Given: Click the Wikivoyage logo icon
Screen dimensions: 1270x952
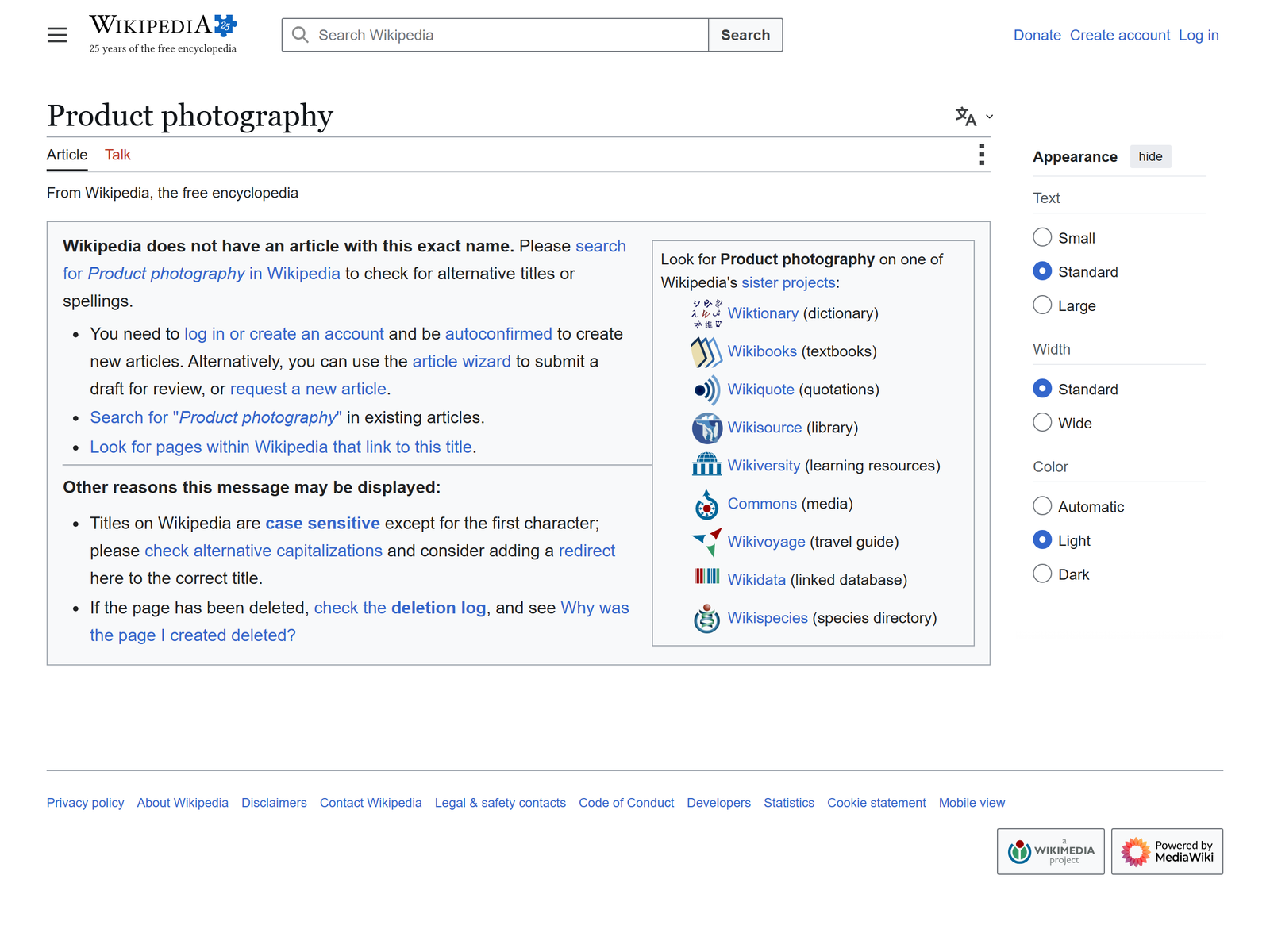Looking at the screenshot, I should pos(706,542).
